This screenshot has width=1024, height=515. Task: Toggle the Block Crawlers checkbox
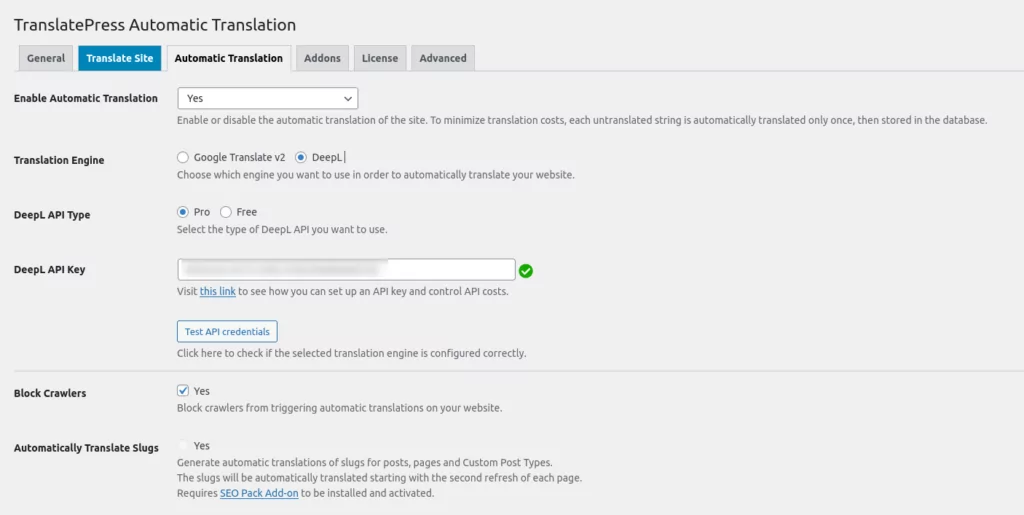[x=183, y=391]
